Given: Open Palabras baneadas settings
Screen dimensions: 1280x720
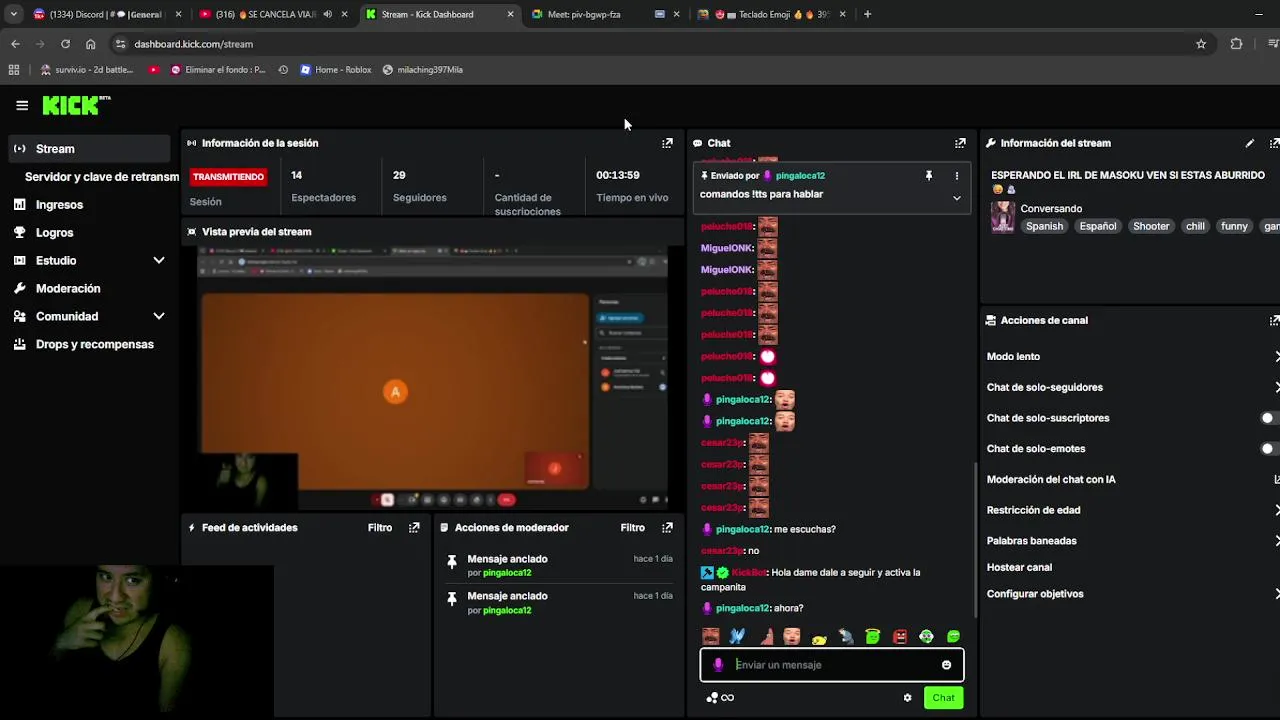Looking at the screenshot, I should [1131, 541].
